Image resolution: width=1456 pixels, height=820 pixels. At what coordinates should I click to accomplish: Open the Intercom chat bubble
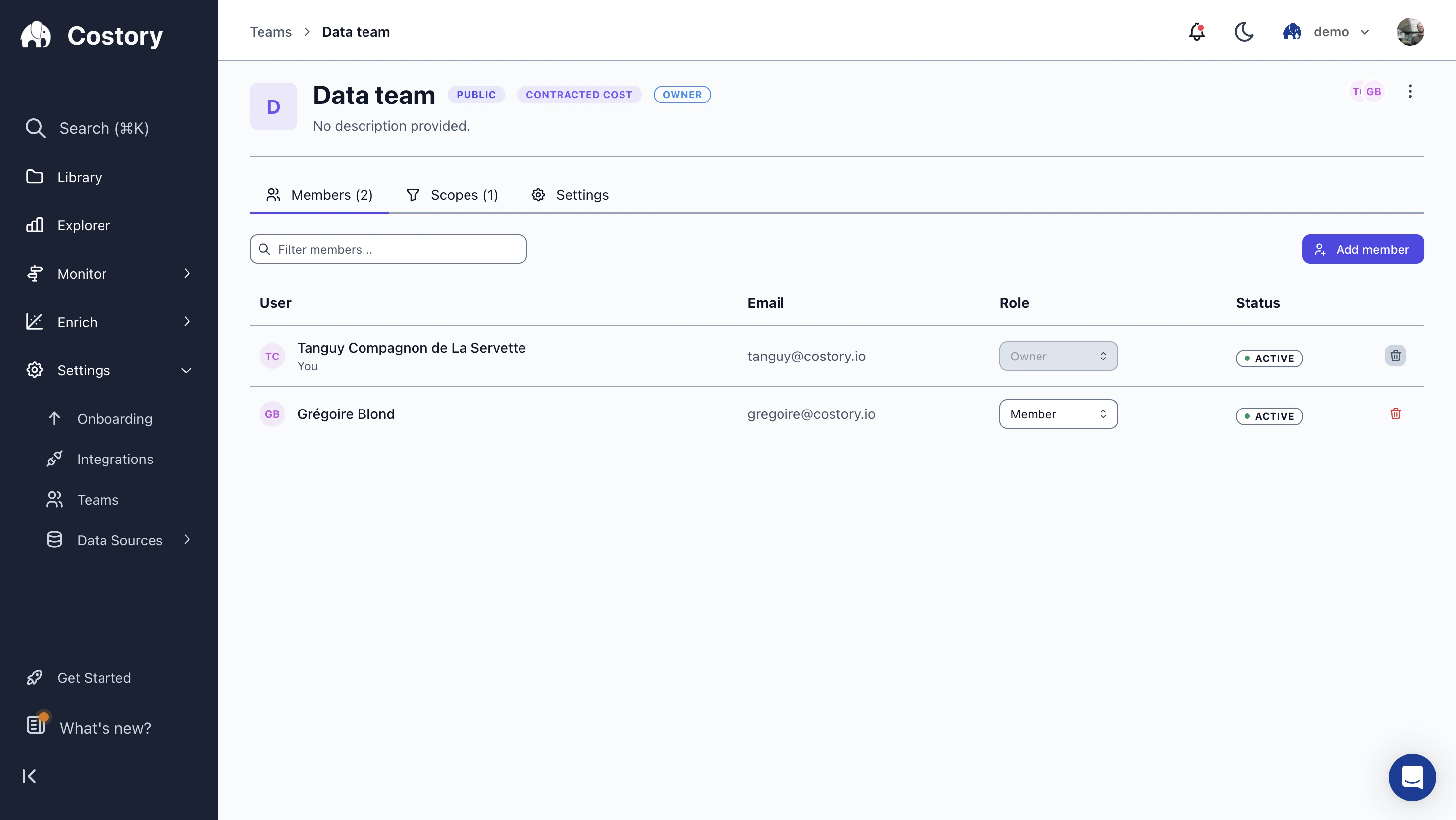pyautogui.click(x=1412, y=777)
